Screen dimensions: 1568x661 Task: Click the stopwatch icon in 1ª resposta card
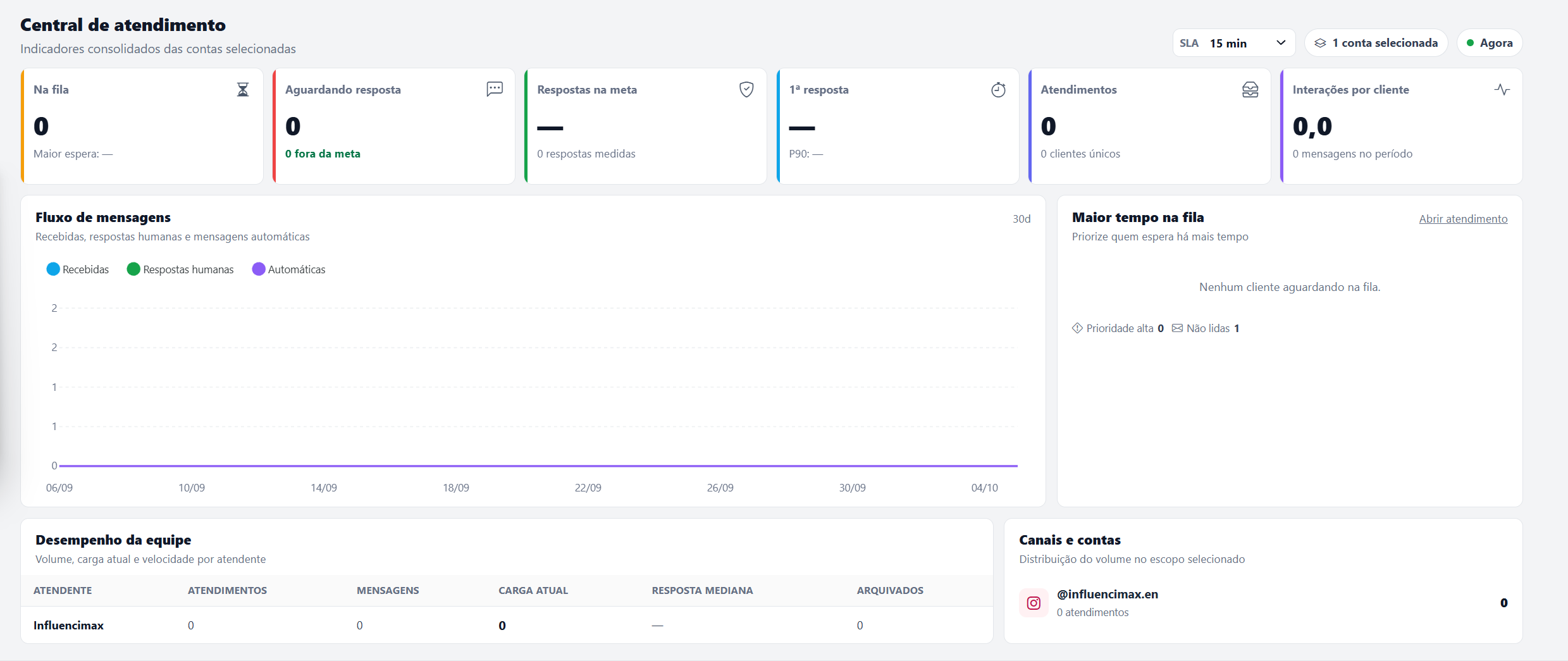(x=998, y=90)
